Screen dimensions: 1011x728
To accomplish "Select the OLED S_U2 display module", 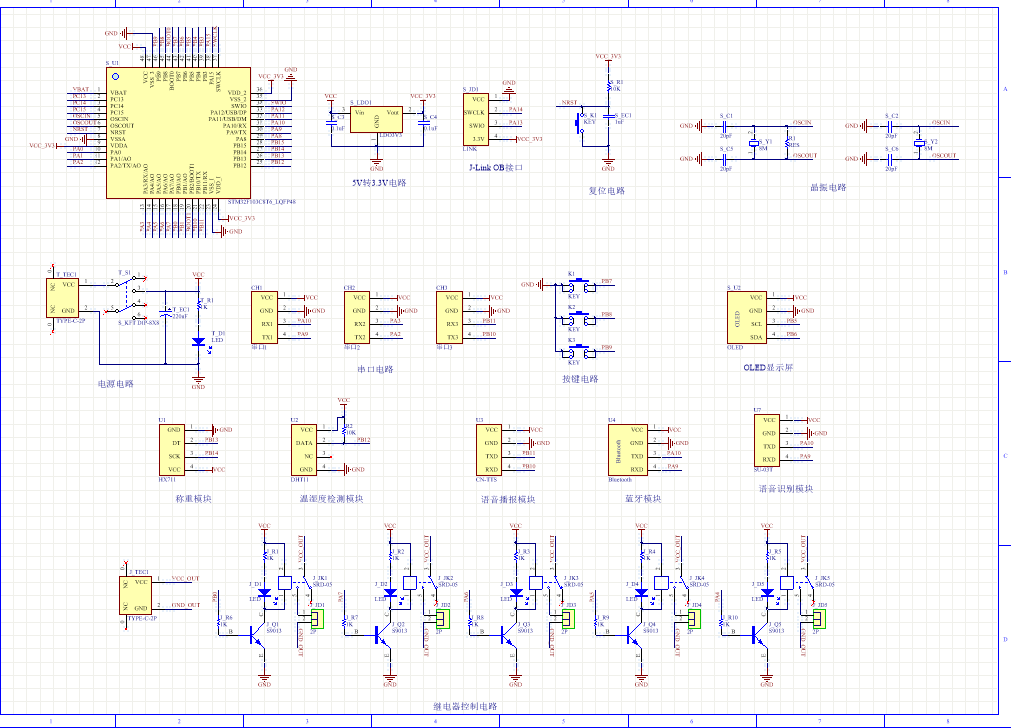I will pyautogui.click(x=756, y=316).
